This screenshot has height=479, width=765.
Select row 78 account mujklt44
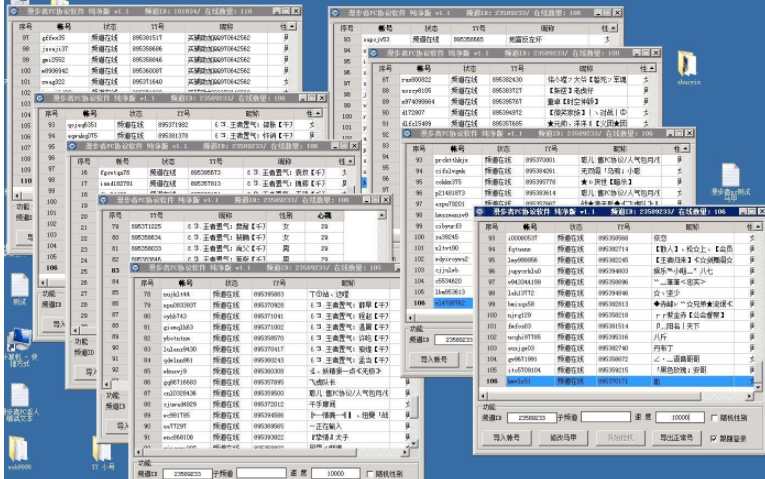[271, 294]
